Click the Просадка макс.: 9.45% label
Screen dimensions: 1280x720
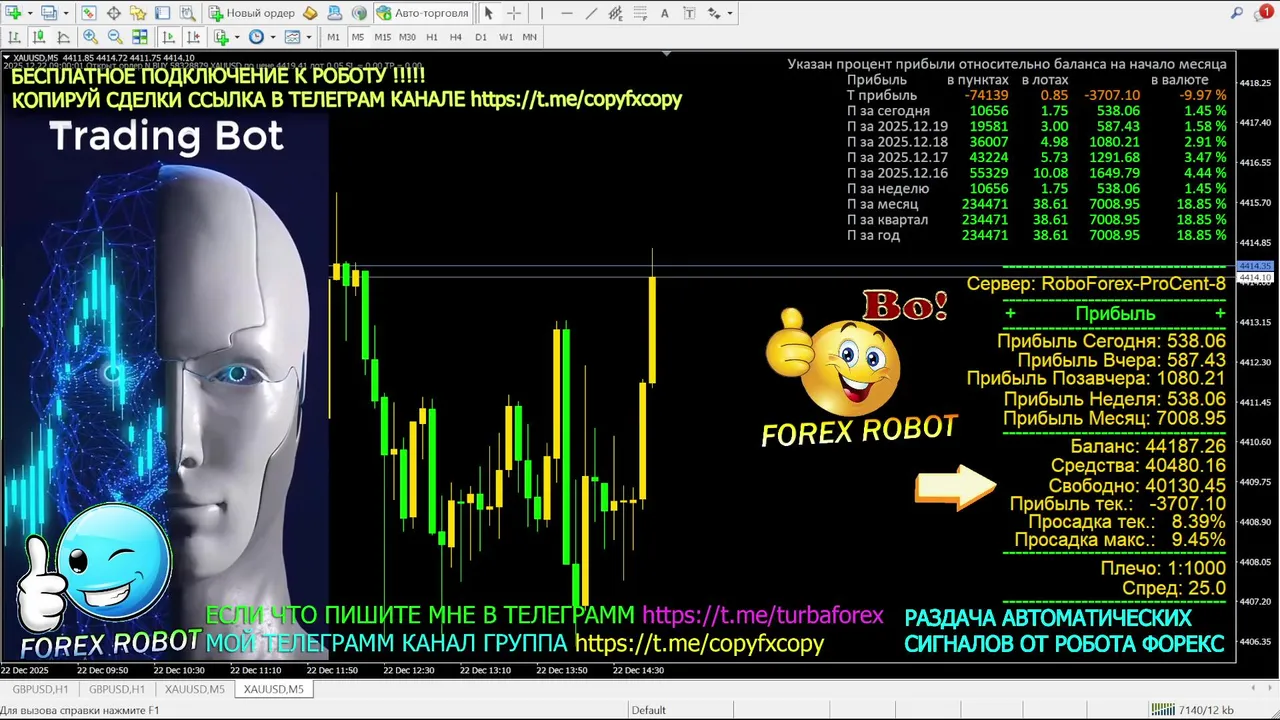tap(1119, 540)
